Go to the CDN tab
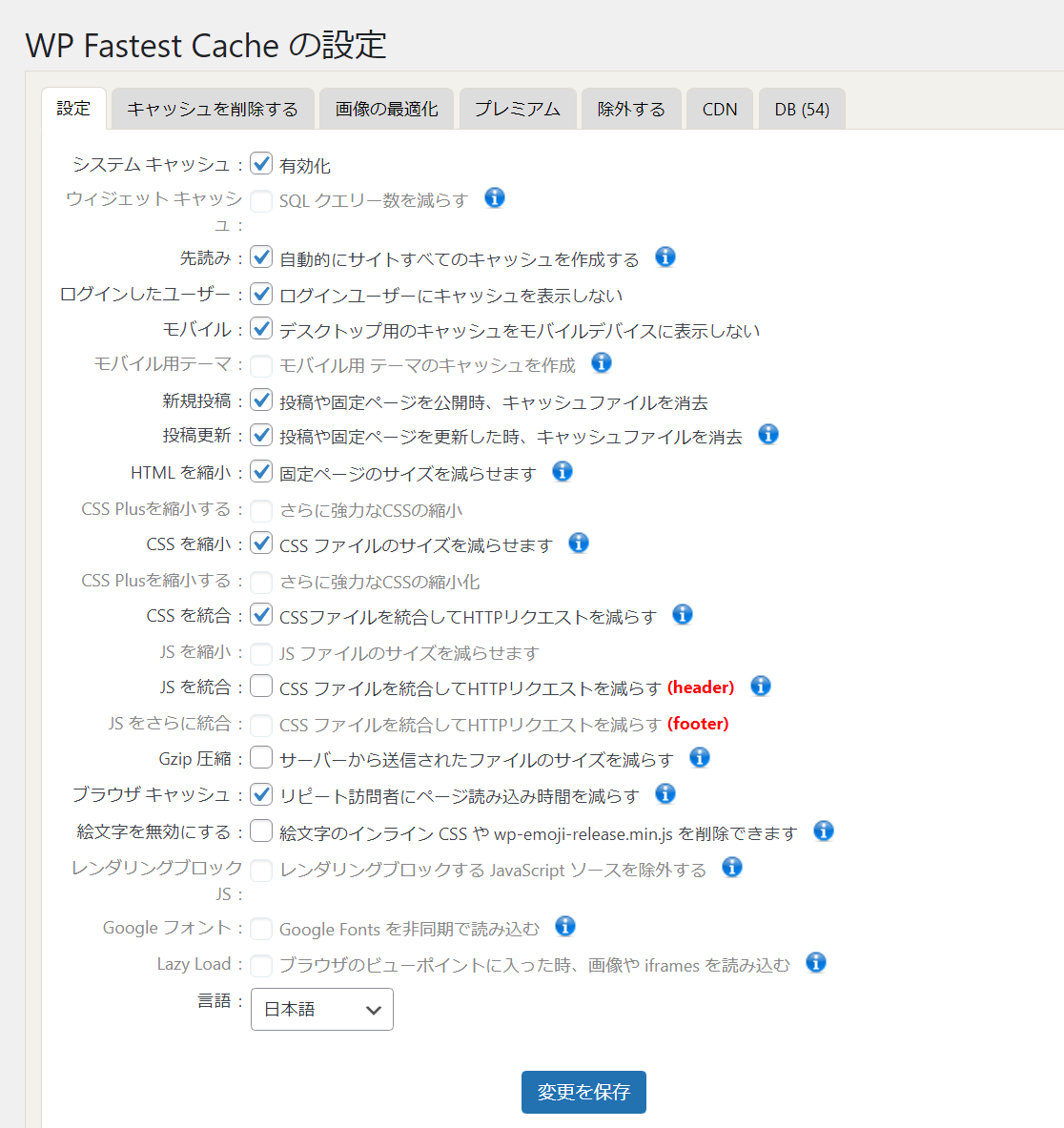Image resolution: width=1064 pixels, height=1128 pixels. pyautogui.click(x=720, y=109)
